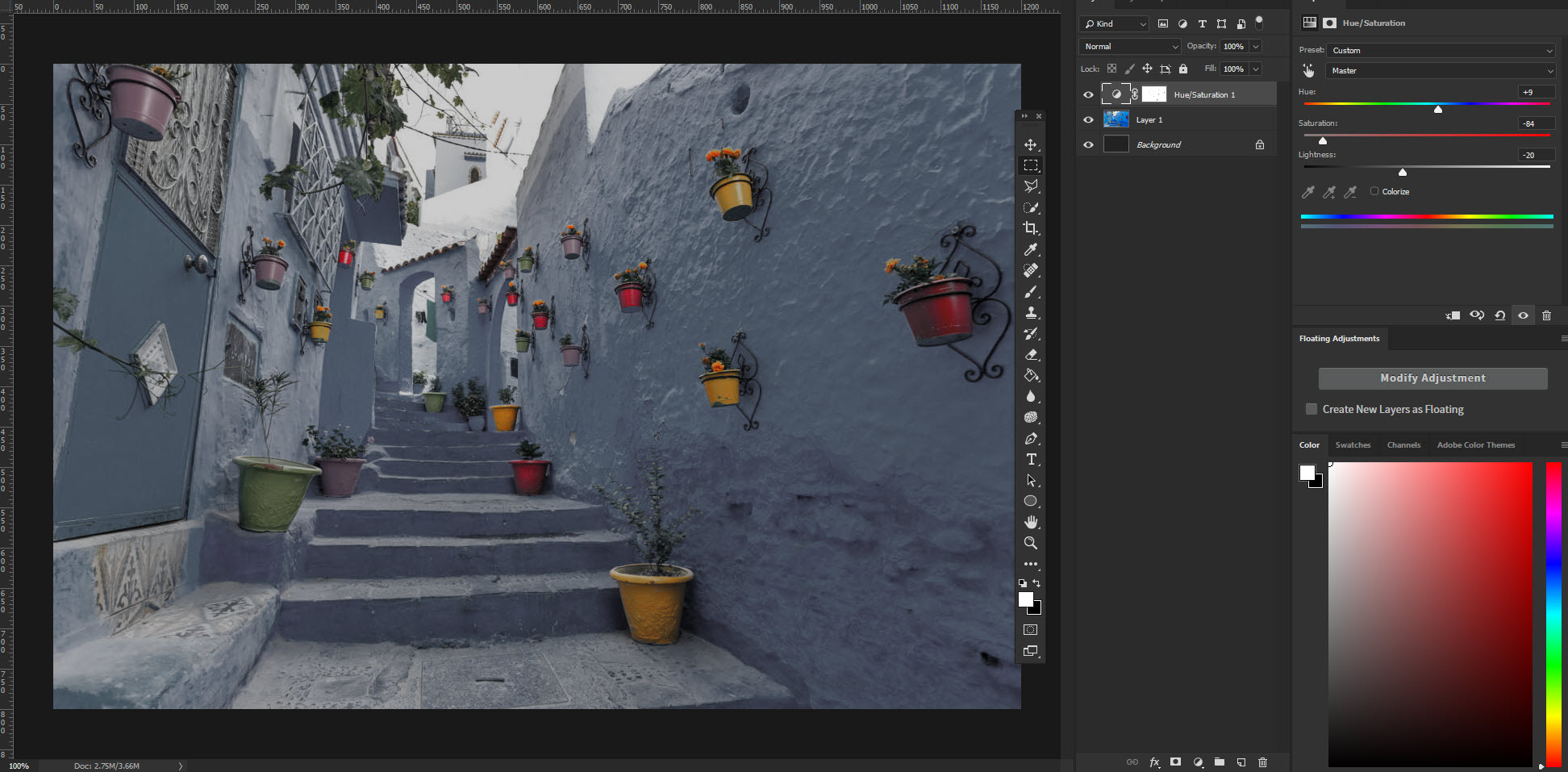
Task: Hide the Hue/Saturation 1 layer
Action: (1088, 94)
